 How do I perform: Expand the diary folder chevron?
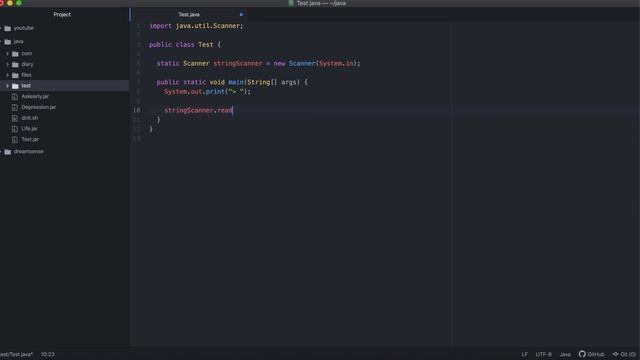[7, 64]
